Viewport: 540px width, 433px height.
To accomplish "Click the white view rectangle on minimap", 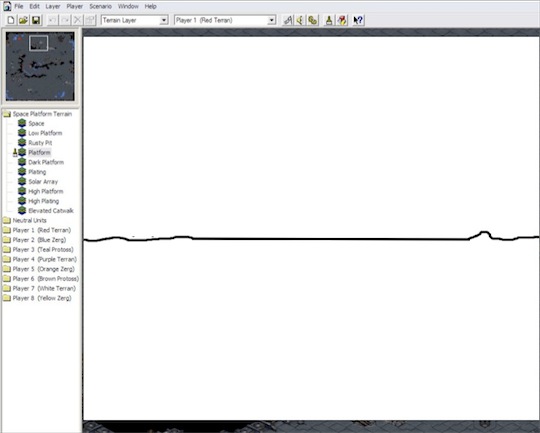I will (x=39, y=43).
